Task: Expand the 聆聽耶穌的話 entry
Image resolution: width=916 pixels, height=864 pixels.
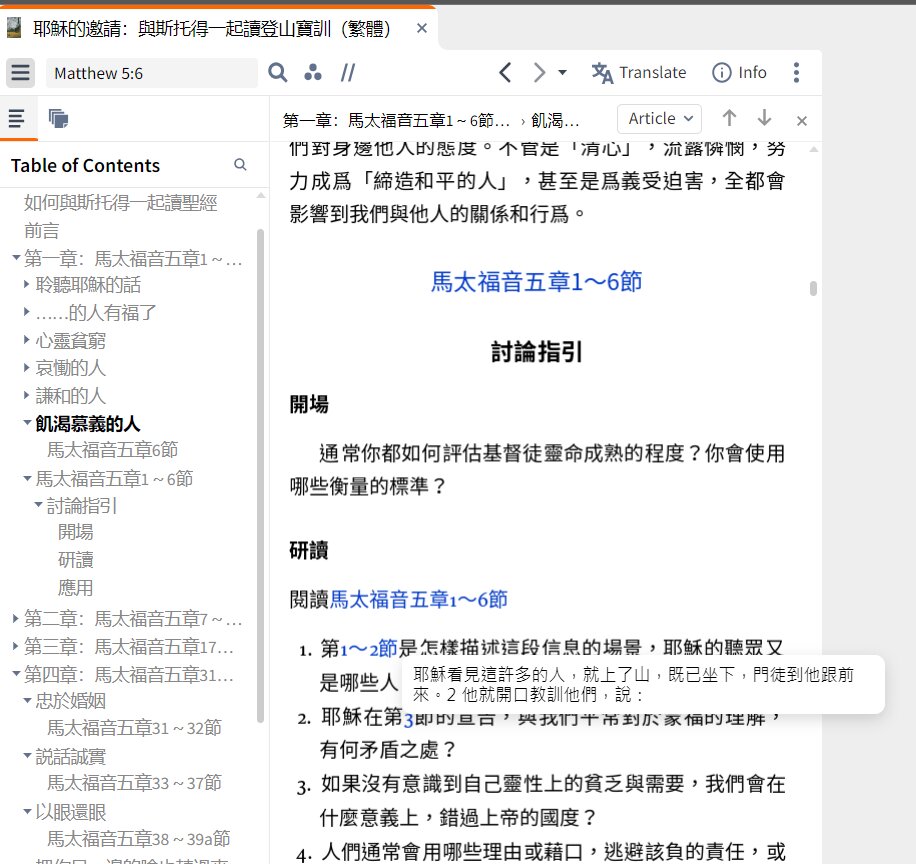Action: (26, 284)
